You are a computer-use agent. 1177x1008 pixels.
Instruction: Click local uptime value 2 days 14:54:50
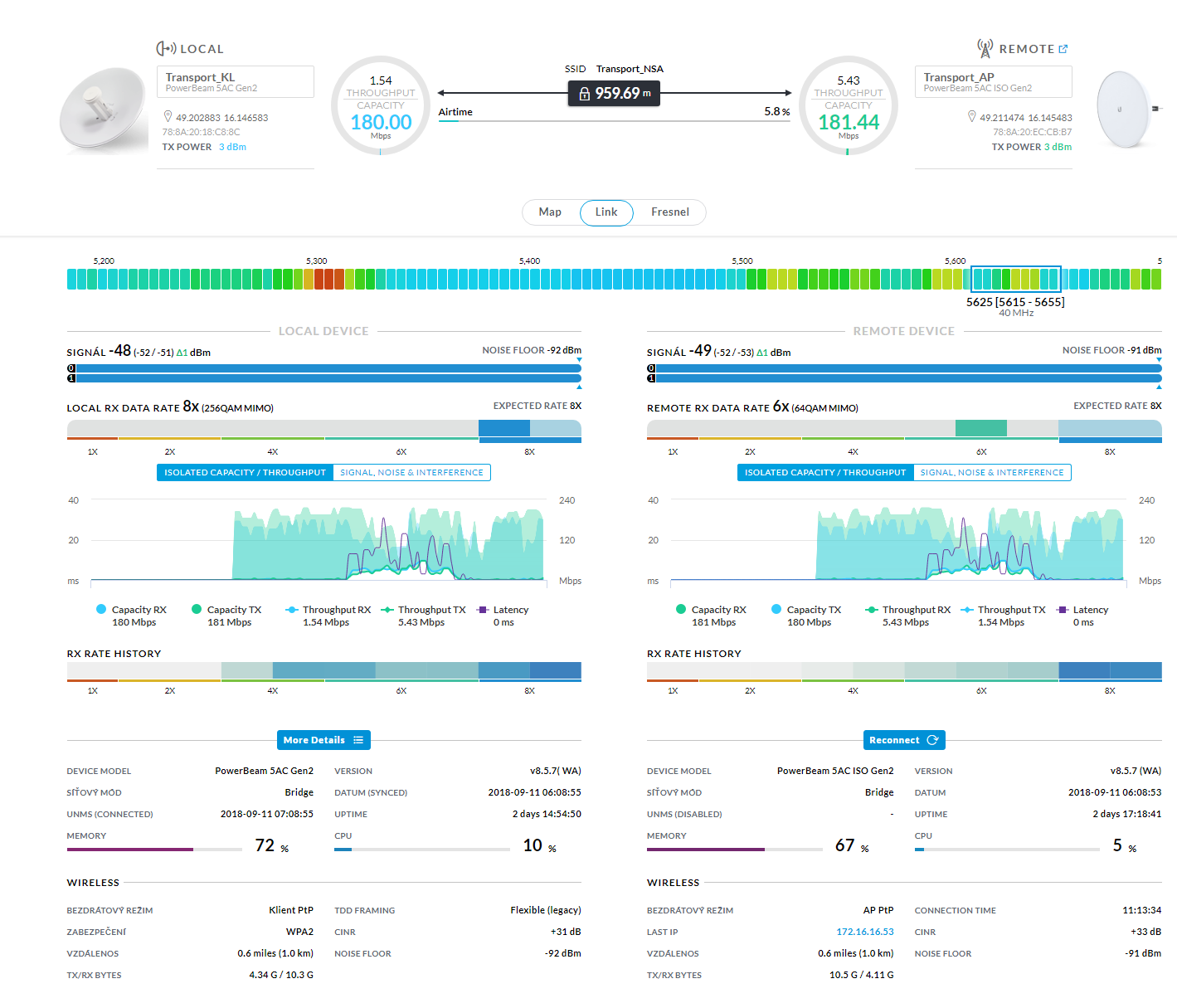(x=547, y=814)
